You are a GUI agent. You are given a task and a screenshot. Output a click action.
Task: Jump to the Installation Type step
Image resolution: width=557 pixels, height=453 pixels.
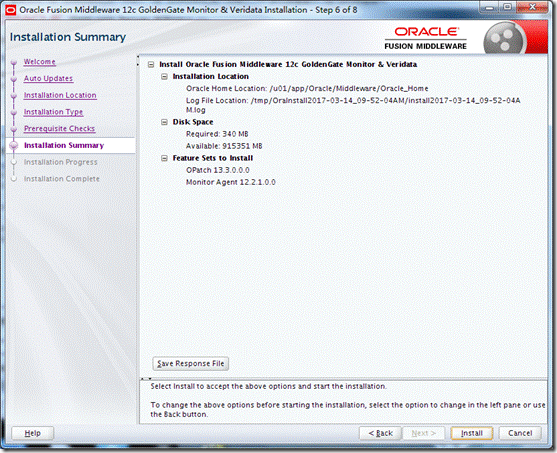tap(53, 112)
